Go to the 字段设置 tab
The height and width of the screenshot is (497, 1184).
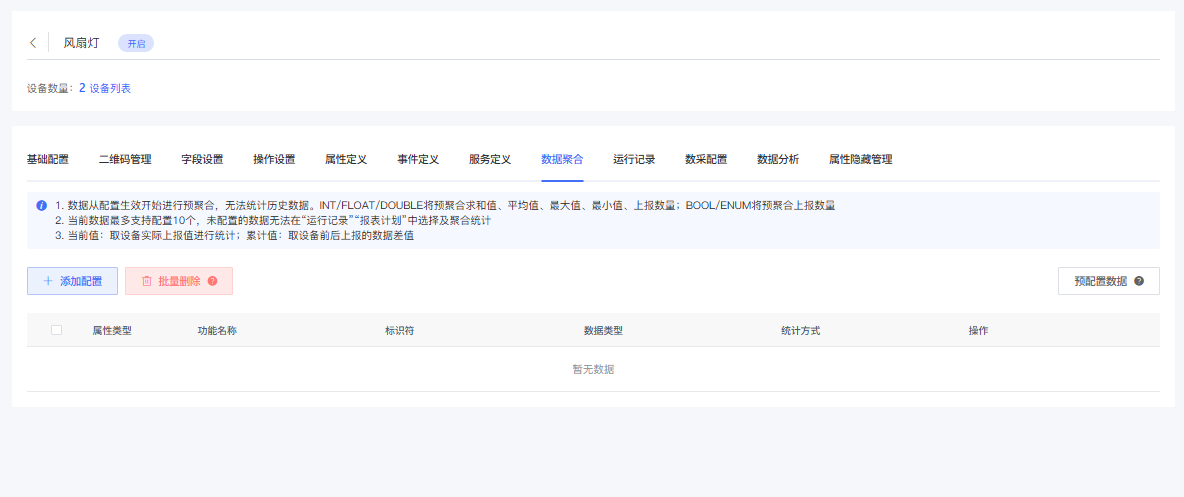(202, 159)
